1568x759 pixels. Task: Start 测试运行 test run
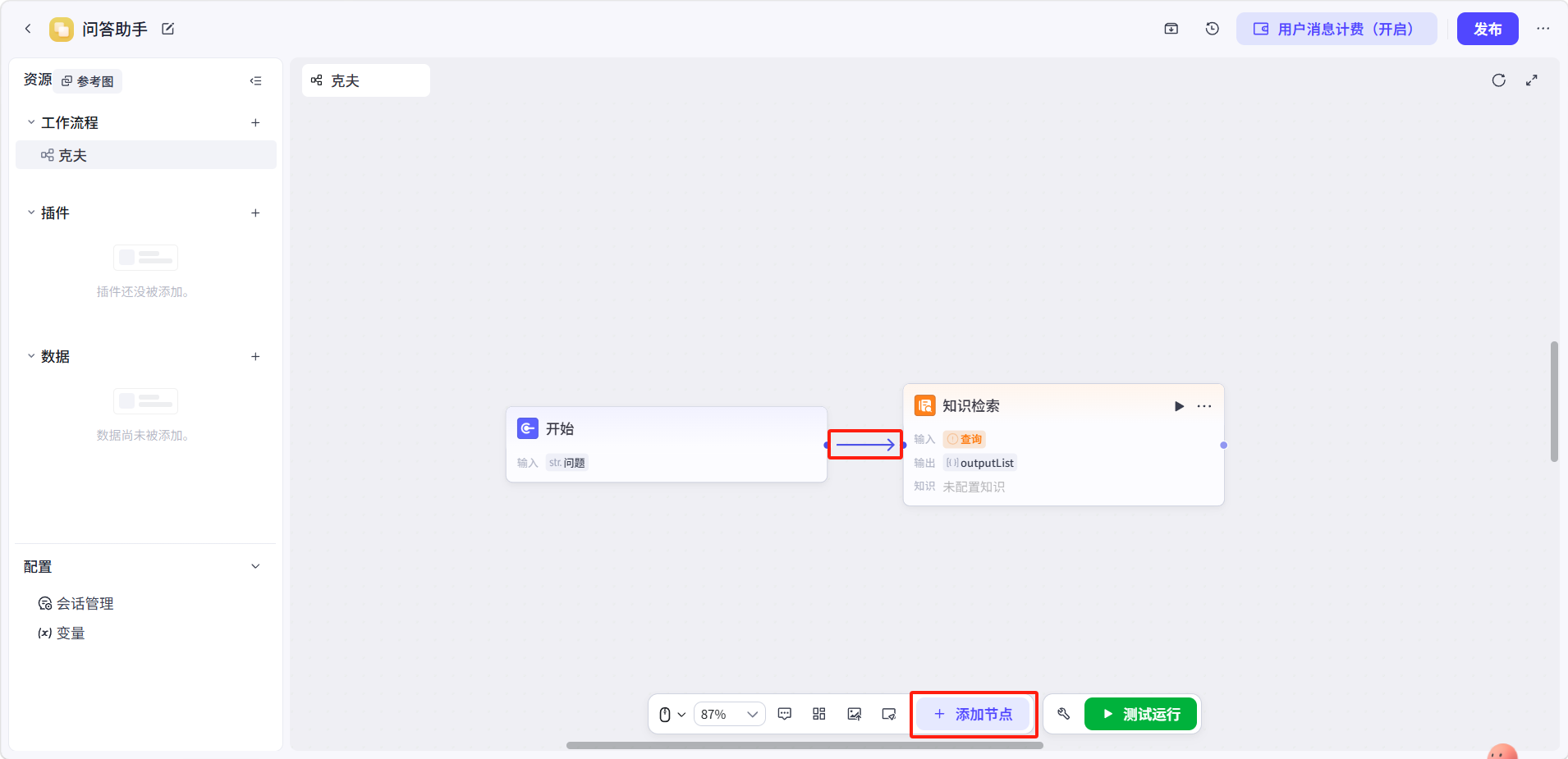(1141, 714)
